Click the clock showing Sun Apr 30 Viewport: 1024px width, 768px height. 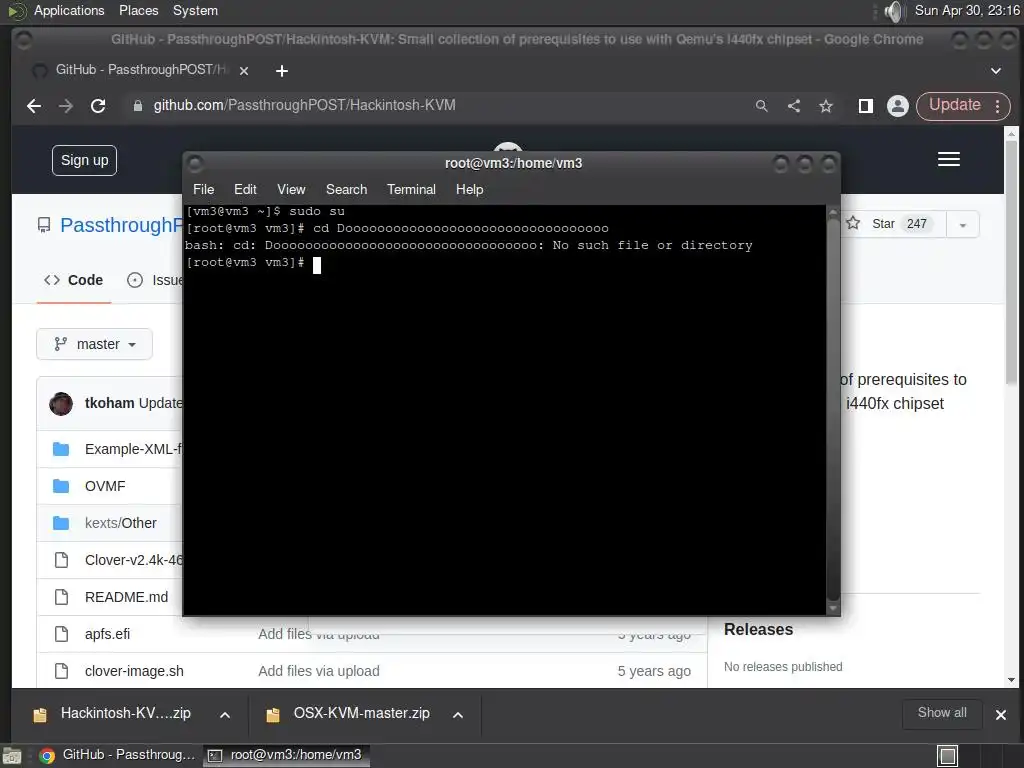[967, 10]
